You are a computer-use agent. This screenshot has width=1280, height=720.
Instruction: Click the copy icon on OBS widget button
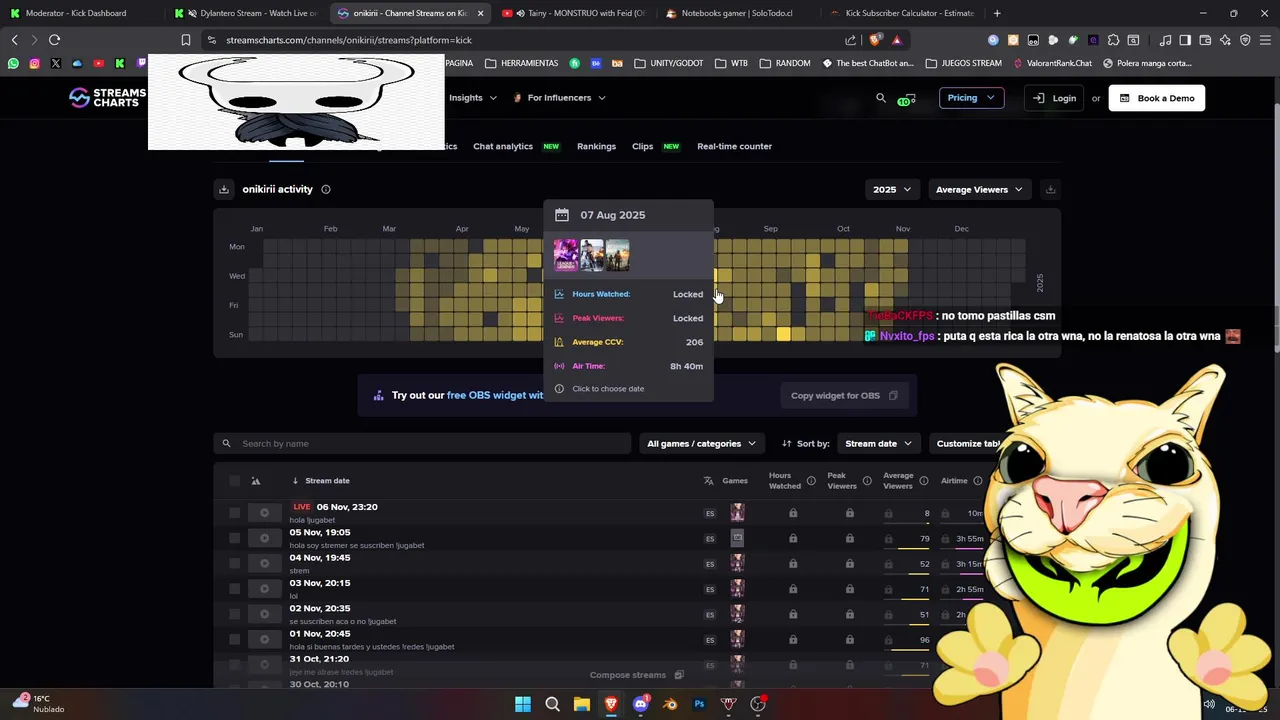[893, 395]
